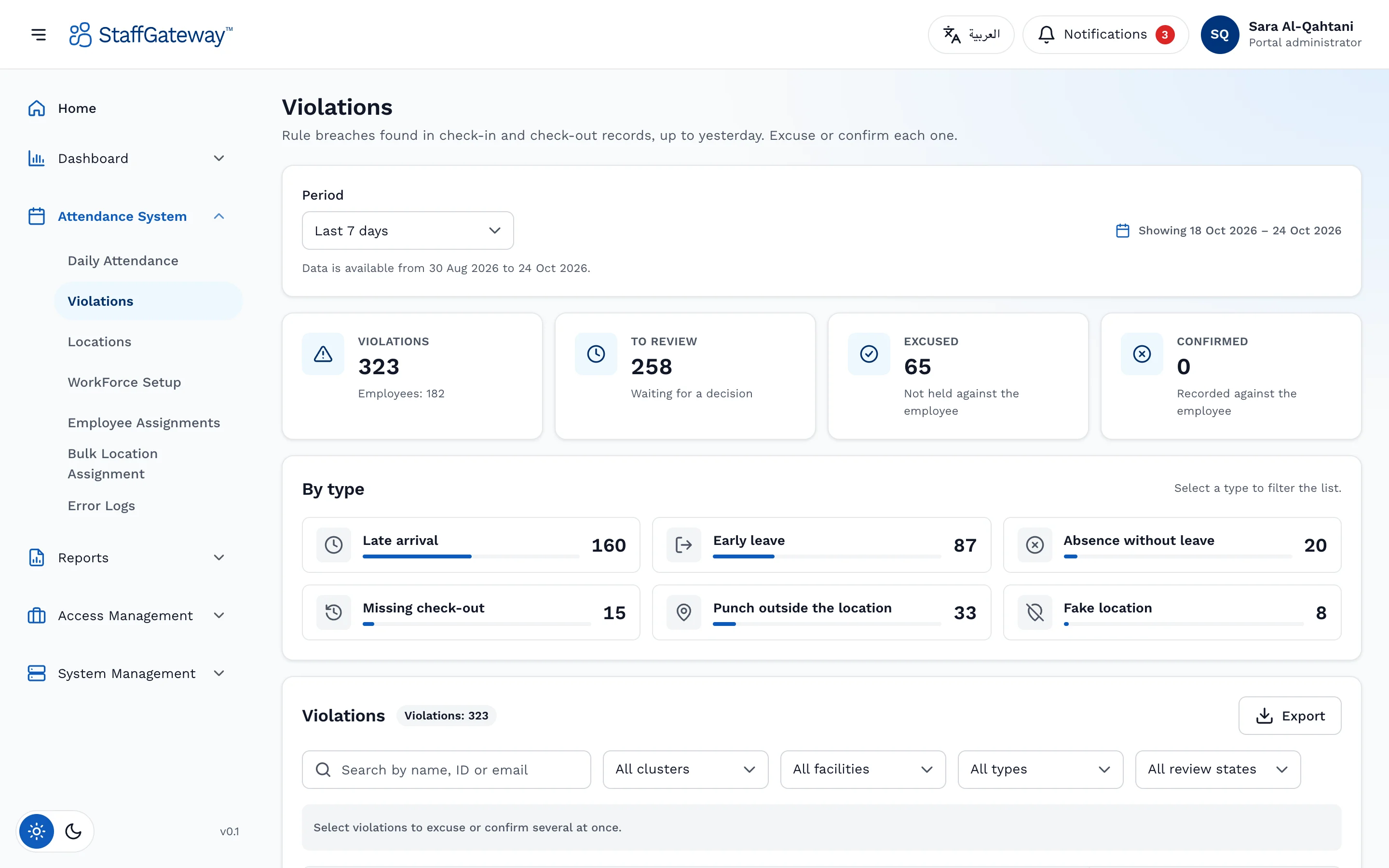
Task: Collapse the Attendance System chevron
Action: 218,217
